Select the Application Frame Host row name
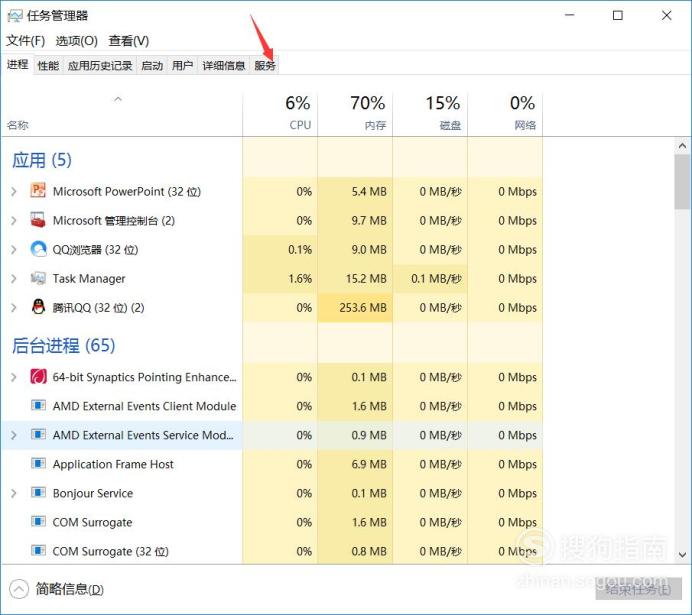 pyautogui.click(x=113, y=464)
